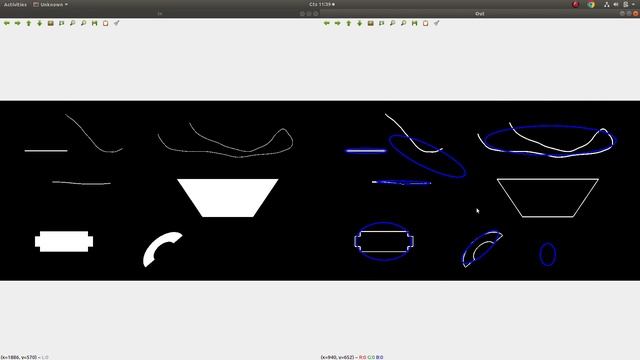This screenshot has height=360, width=640.
Task: Zoom out using the Out window toolbar
Action: coord(403,23)
